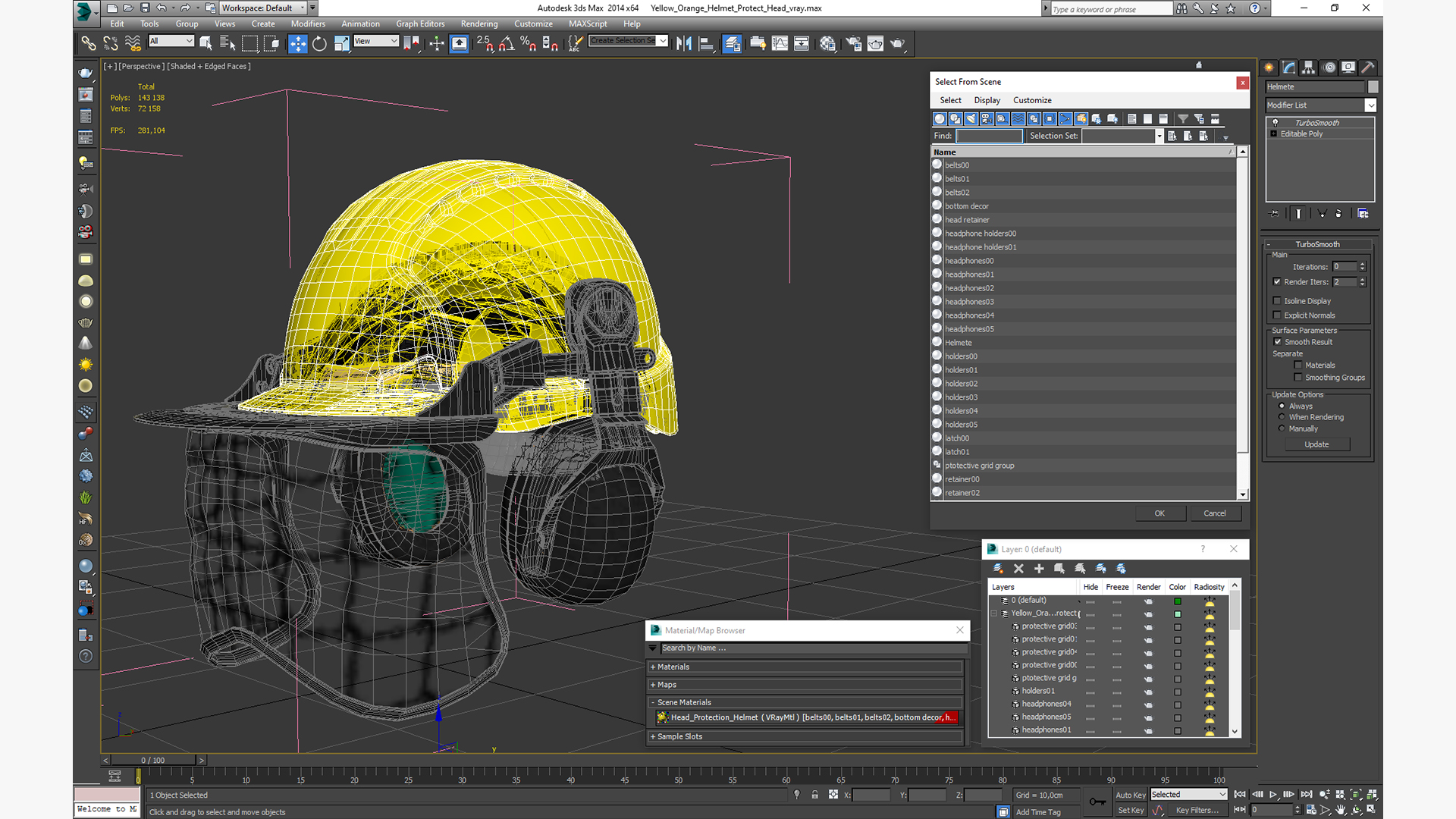This screenshot has height=819, width=1456.
Task: Activate the Select and Rotate tool
Action: click(x=319, y=44)
